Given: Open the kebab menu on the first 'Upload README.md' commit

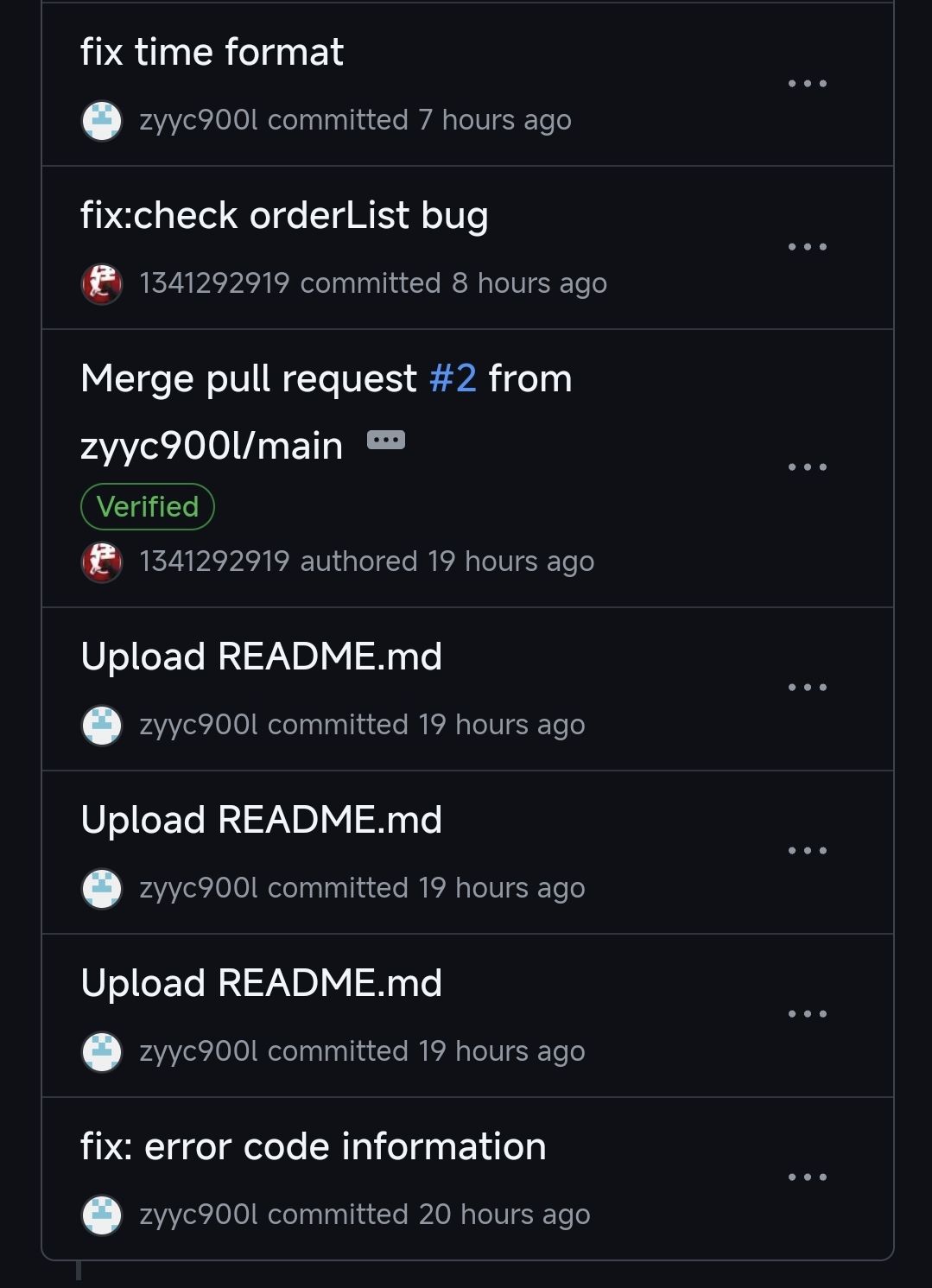Looking at the screenshot, I should pos(808,687).
